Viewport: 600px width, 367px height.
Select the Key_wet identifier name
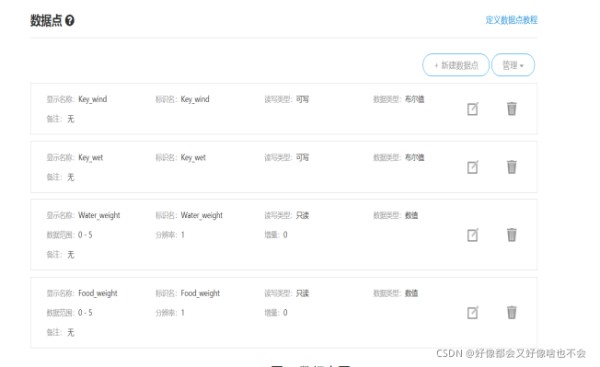click(193, 158)
